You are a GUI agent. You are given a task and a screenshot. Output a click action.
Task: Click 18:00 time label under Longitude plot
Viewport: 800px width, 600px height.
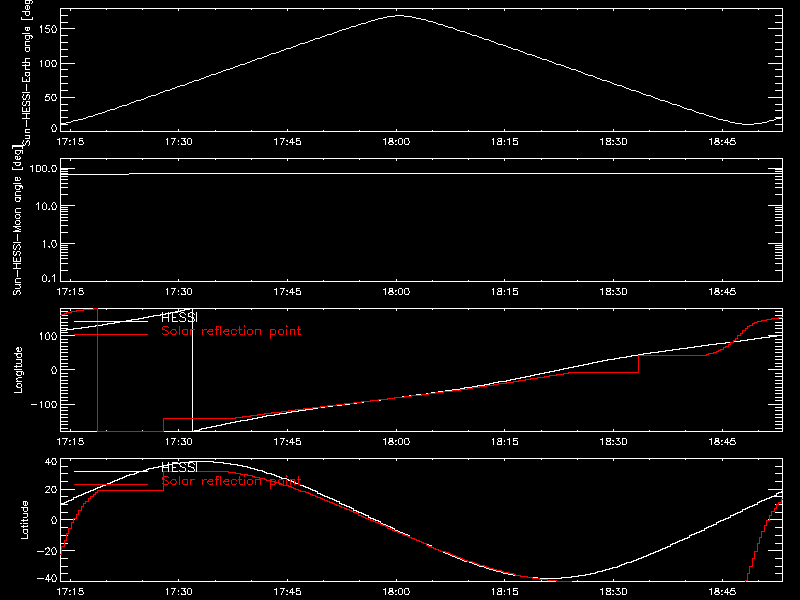pyautogui.click(x=396, y=442)
